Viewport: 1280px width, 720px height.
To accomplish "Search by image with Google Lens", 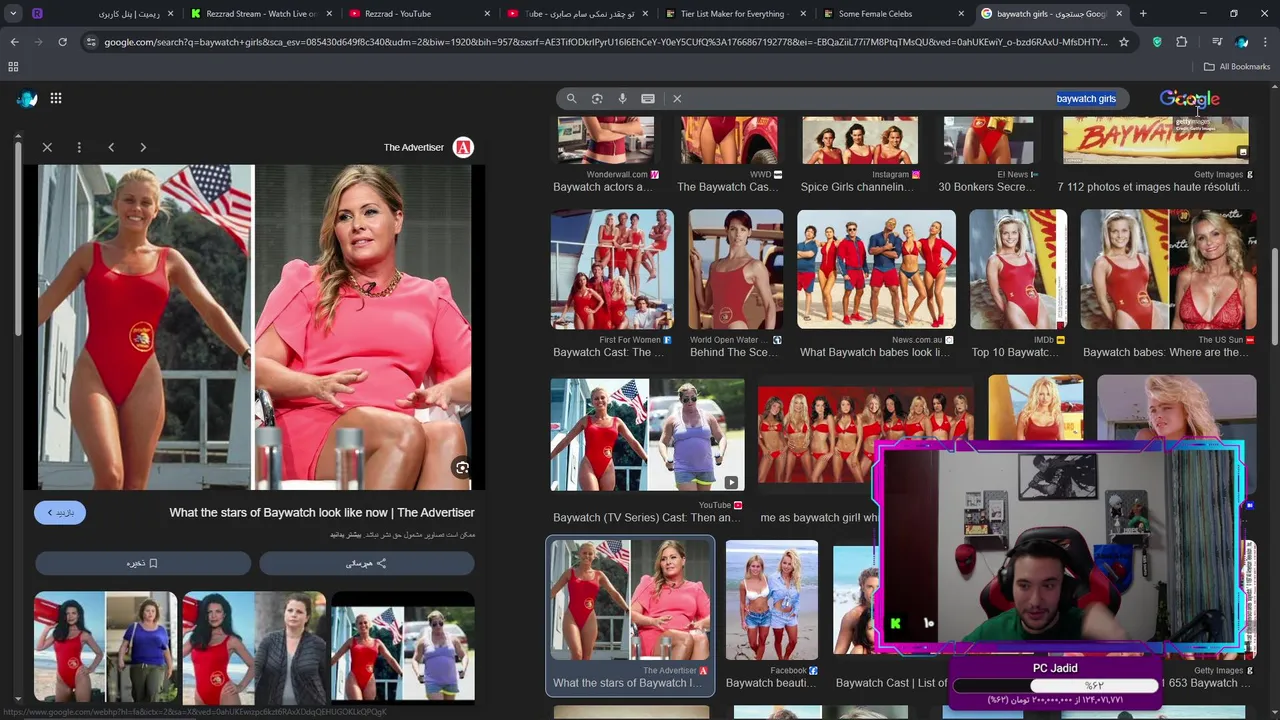I will (x=597, y=99).
